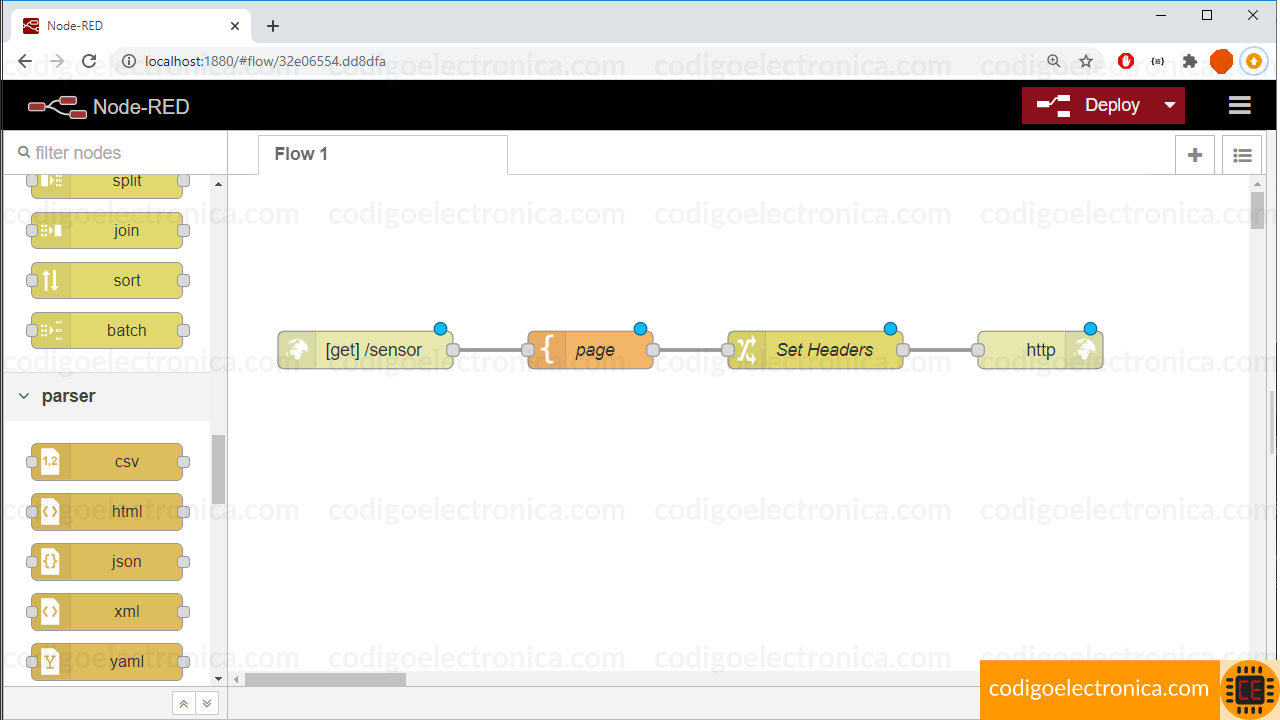Screen dimensions: 1280x720
Task: Open browser zoom magnifier icon
Action: point(1054,61)
